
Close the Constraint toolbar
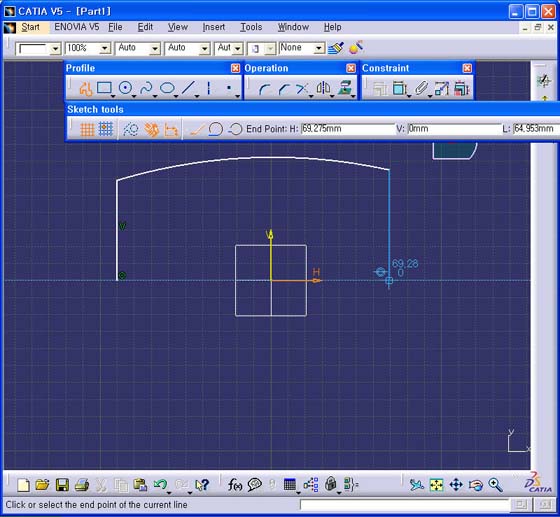[467, 68]
